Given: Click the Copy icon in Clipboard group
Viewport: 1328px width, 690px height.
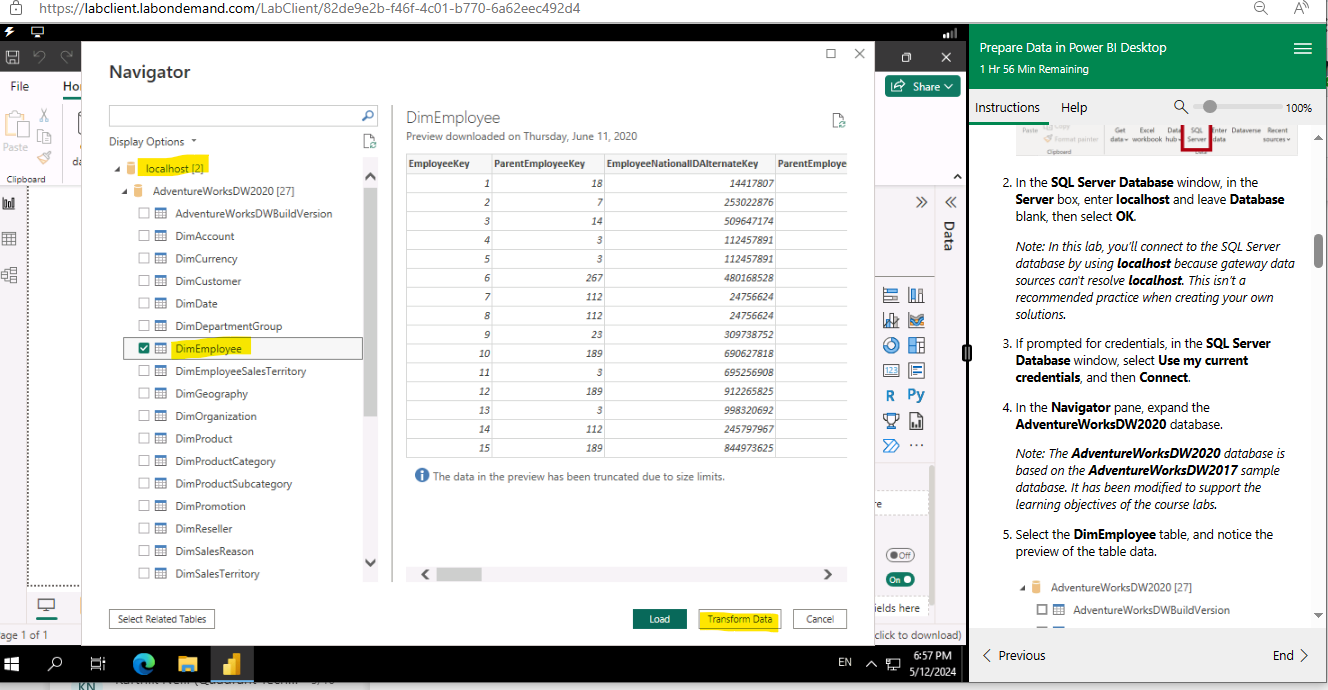Looking at the screenshot, I should click(x=44, y=137).
